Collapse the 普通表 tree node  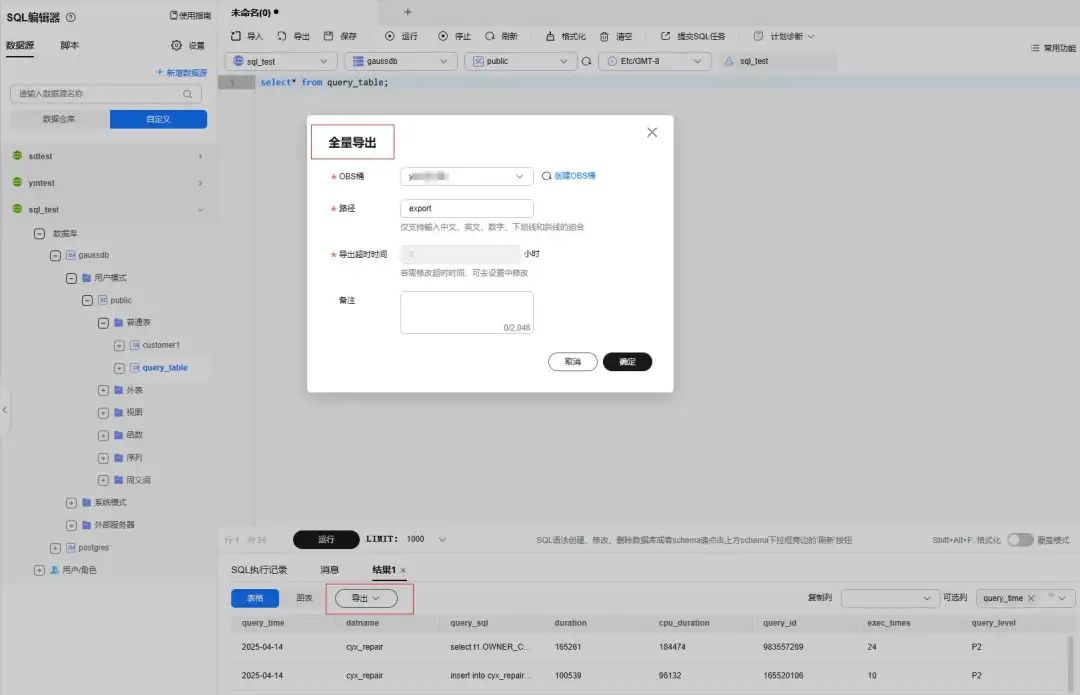pos(104,323)
